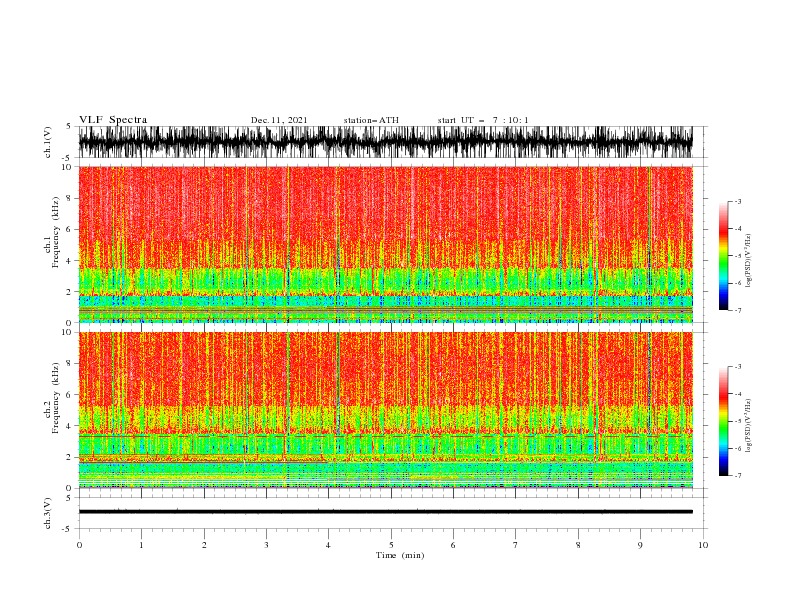Click the 'ch.1(V)' waveform axis label
This screenshot has width=792, height=612.
coord(48,142)
